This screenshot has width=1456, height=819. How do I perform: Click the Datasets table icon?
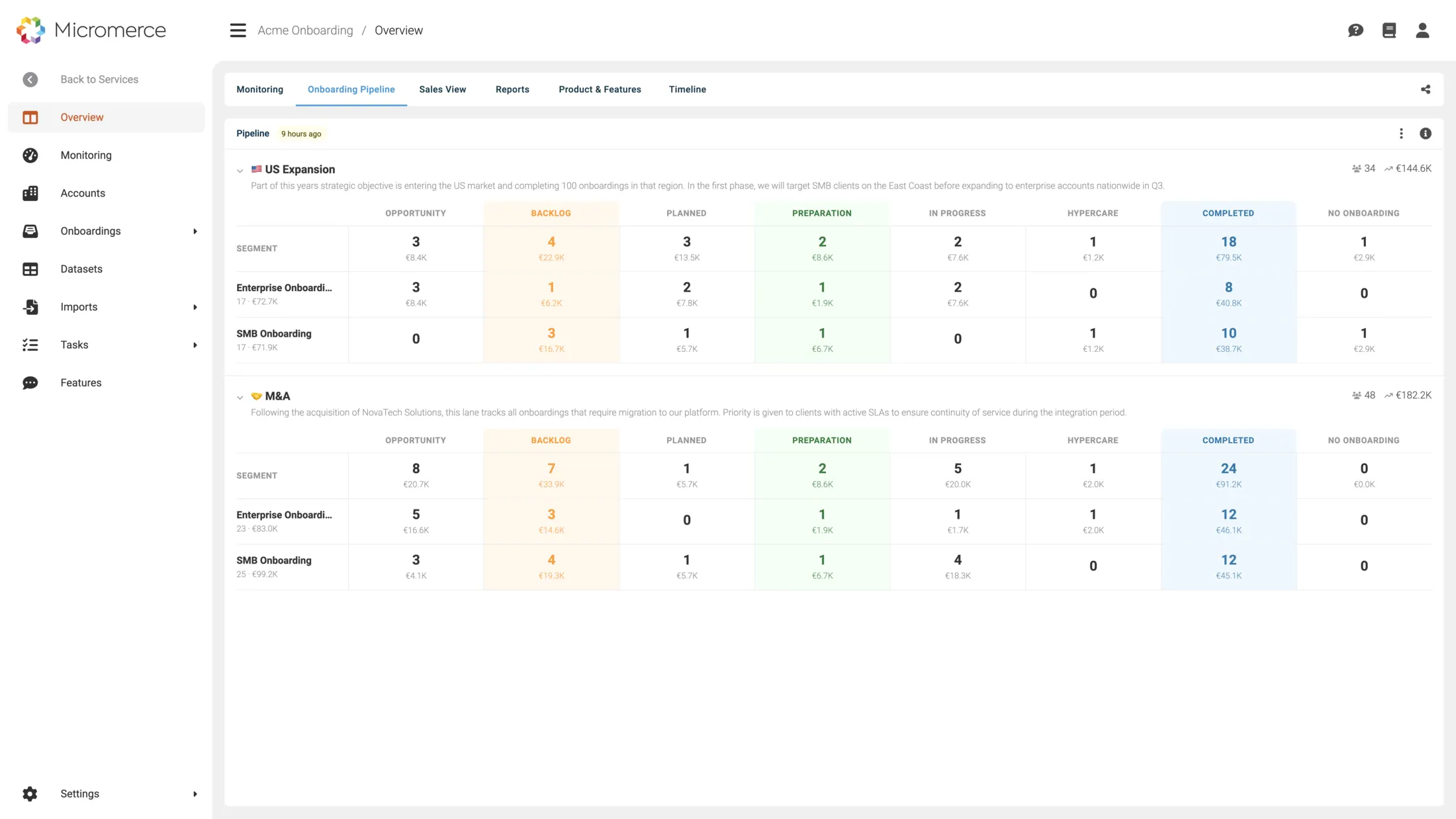point(30,269)
